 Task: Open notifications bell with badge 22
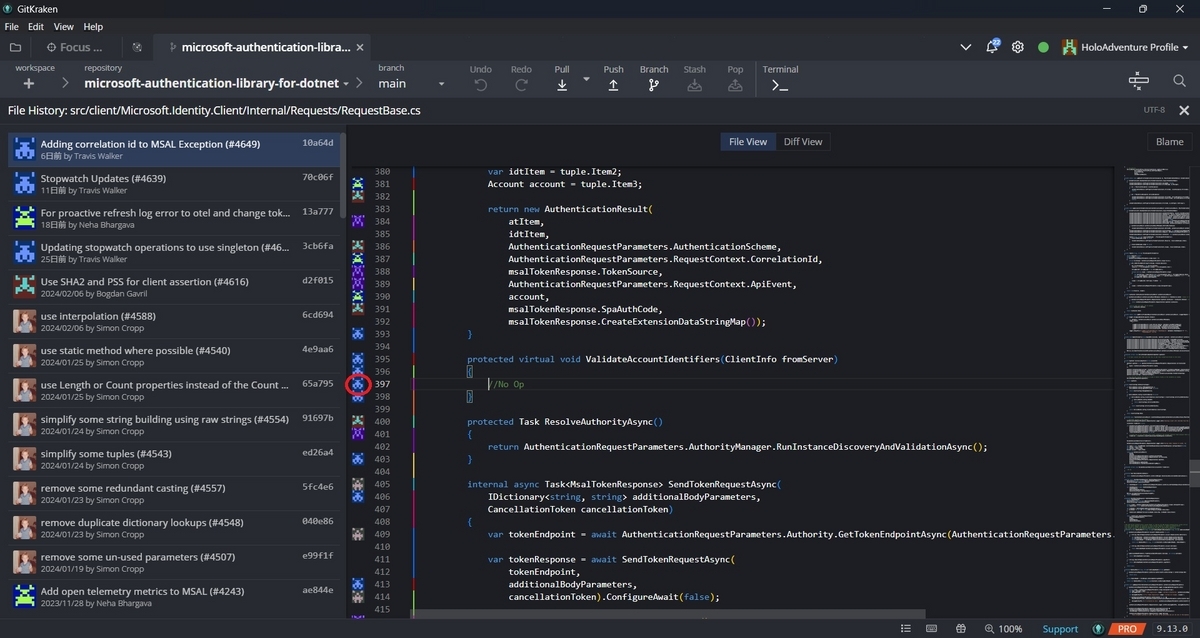pos(992,47)
